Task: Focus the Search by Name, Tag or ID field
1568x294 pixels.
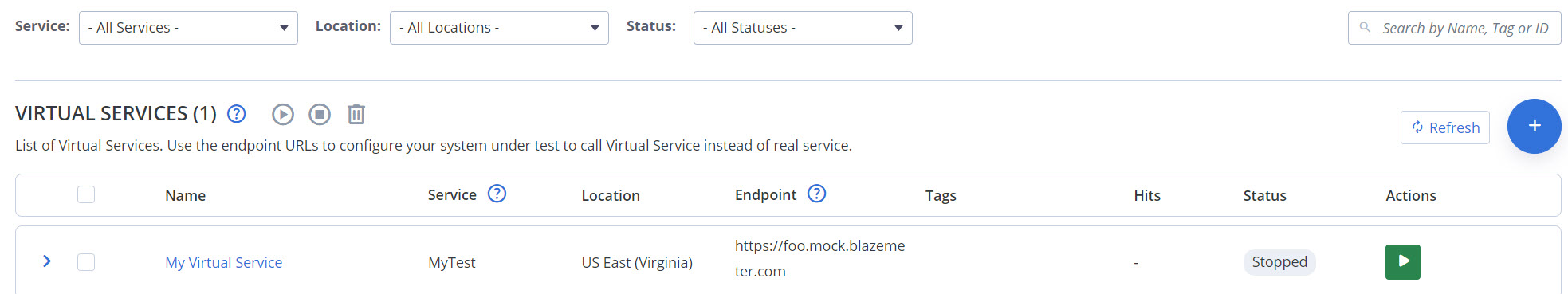Action: click(x=1455, y=28)
